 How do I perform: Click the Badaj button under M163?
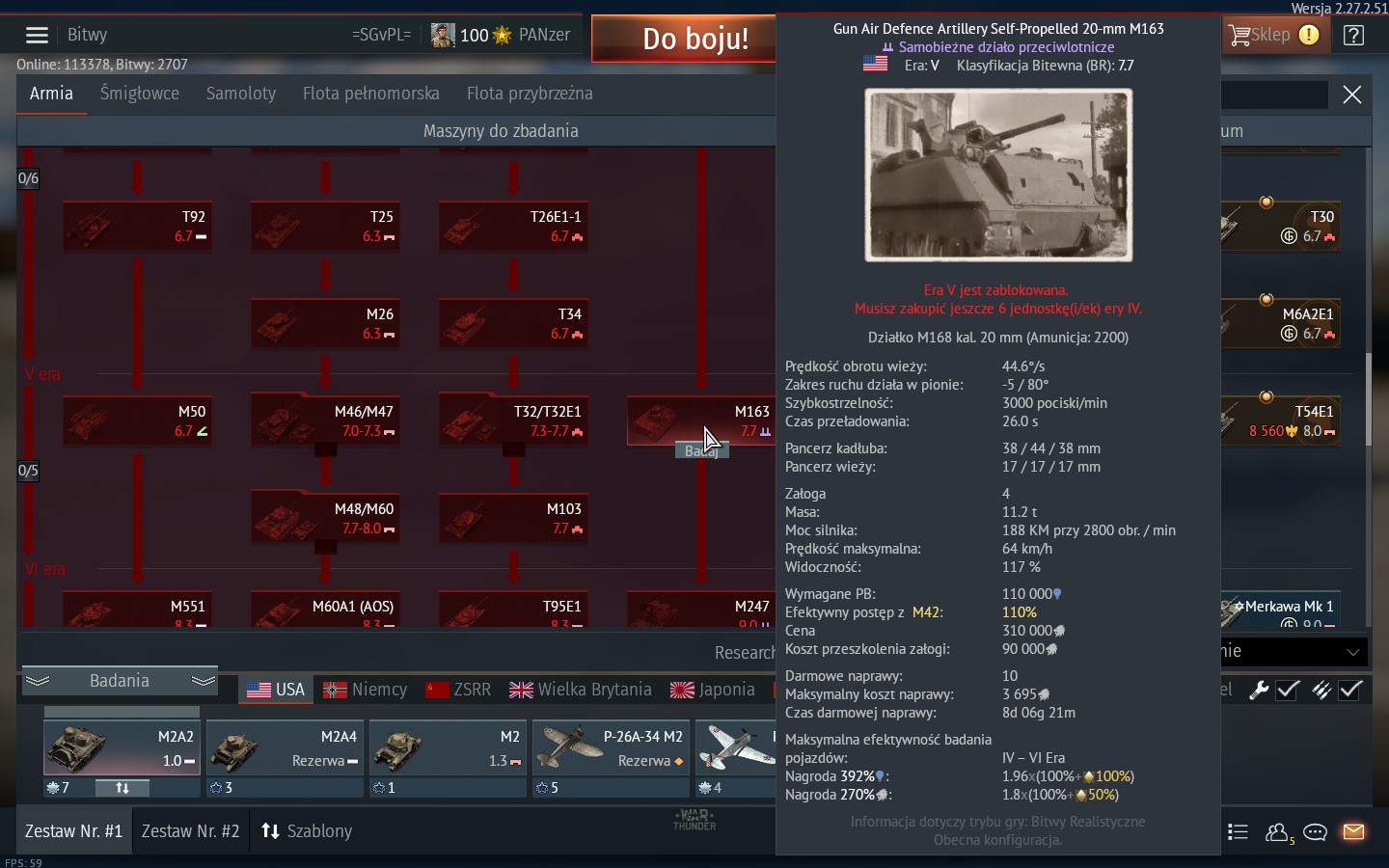[x=701, y=450]
